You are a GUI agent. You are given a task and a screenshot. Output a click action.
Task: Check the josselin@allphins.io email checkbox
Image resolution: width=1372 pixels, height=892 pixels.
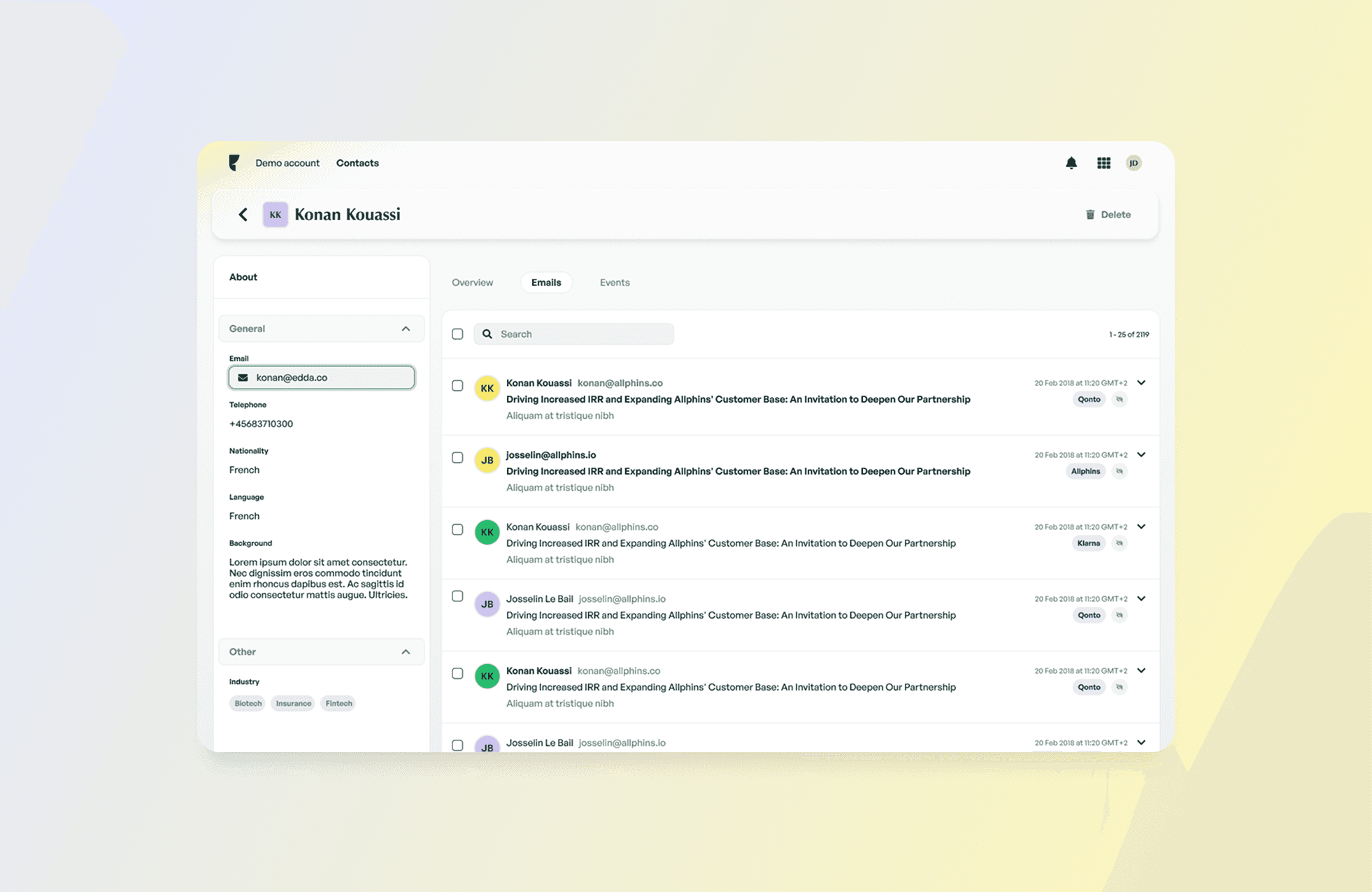point(457,458)
